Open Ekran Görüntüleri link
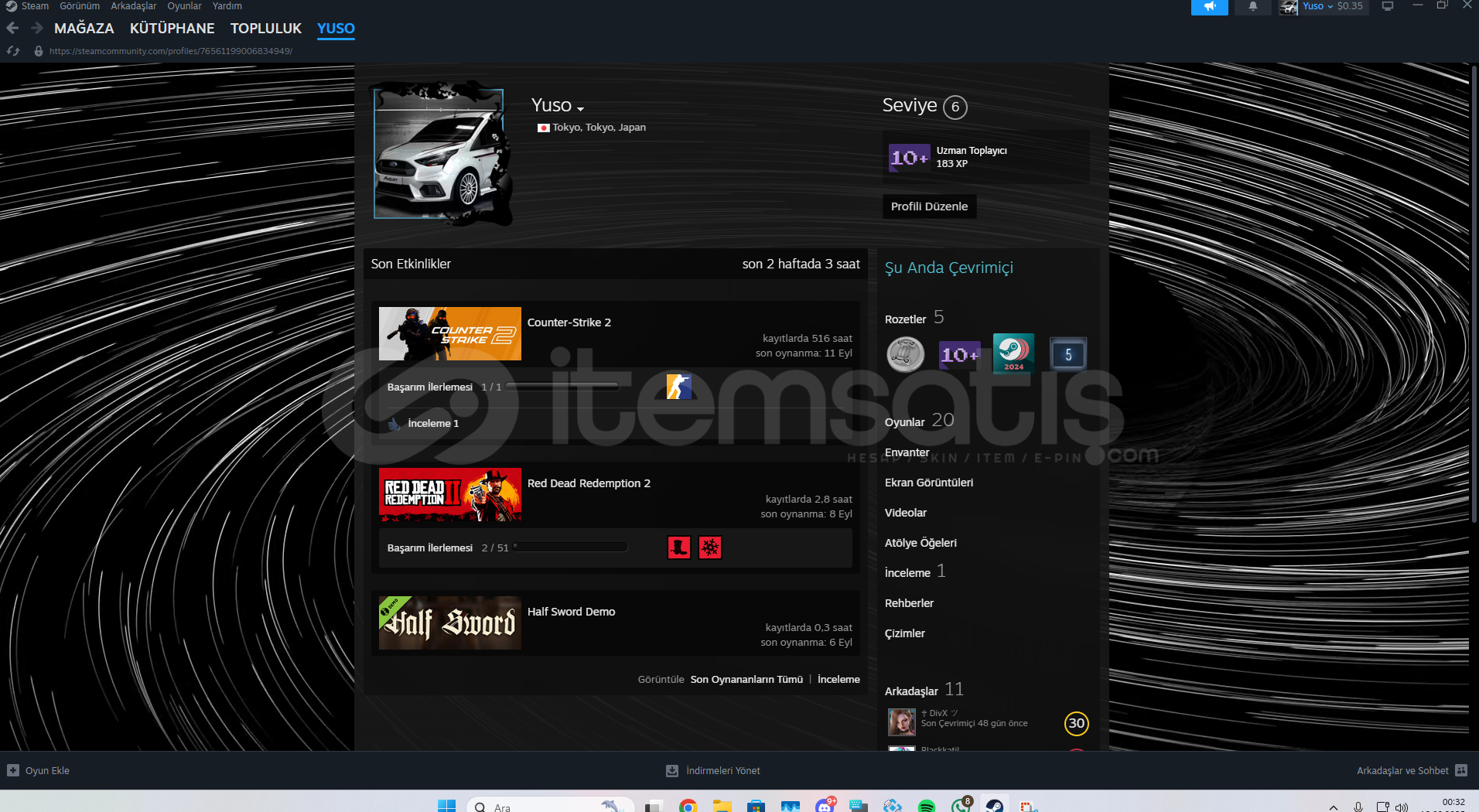Screen dimensions: 1479x812 point(928,483)
